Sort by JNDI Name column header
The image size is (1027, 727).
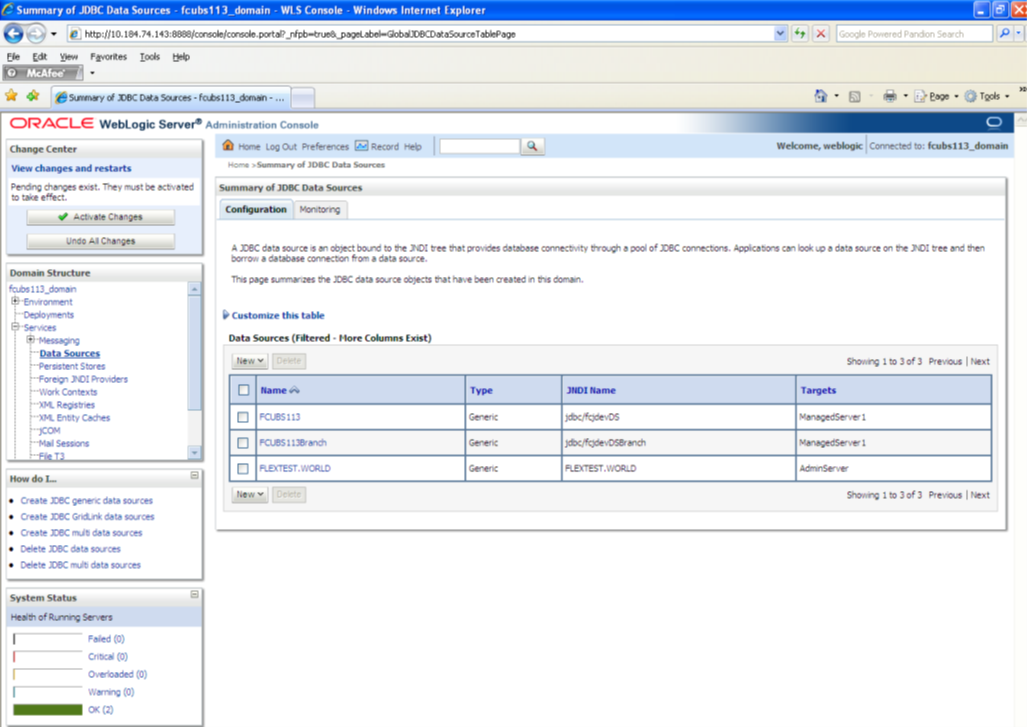coord(591,390)
